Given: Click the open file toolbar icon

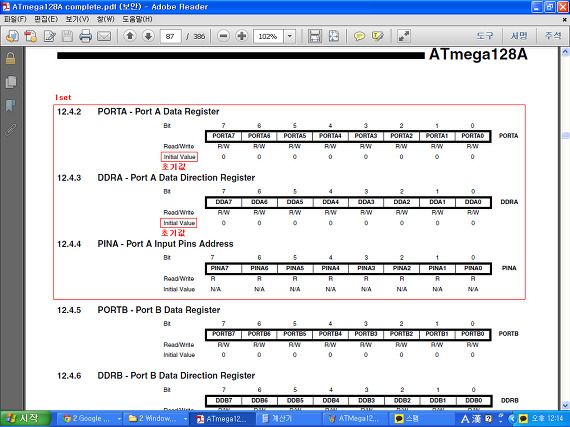Looking at the screenshot, I should click(x=12, y=36).
